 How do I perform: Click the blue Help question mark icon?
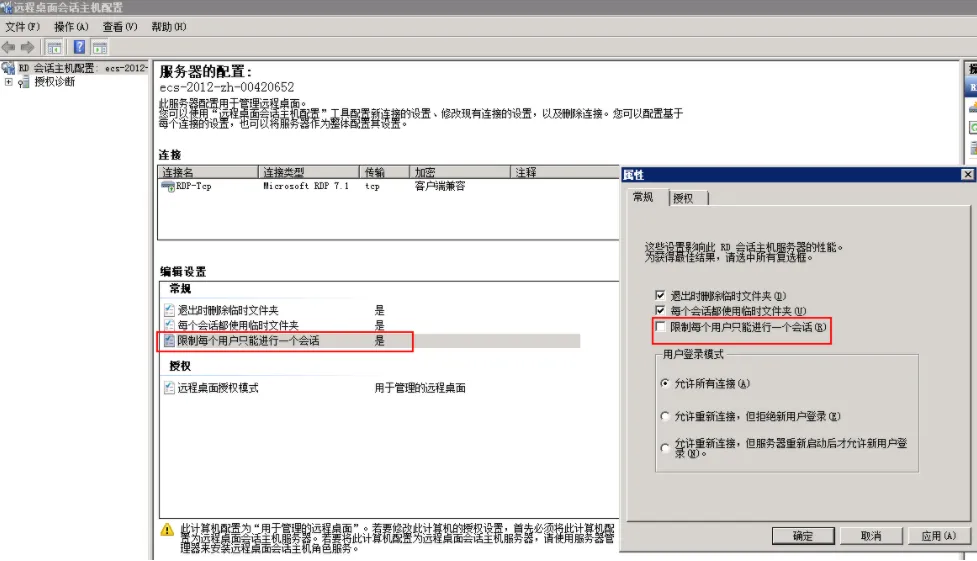click(80, 47)
